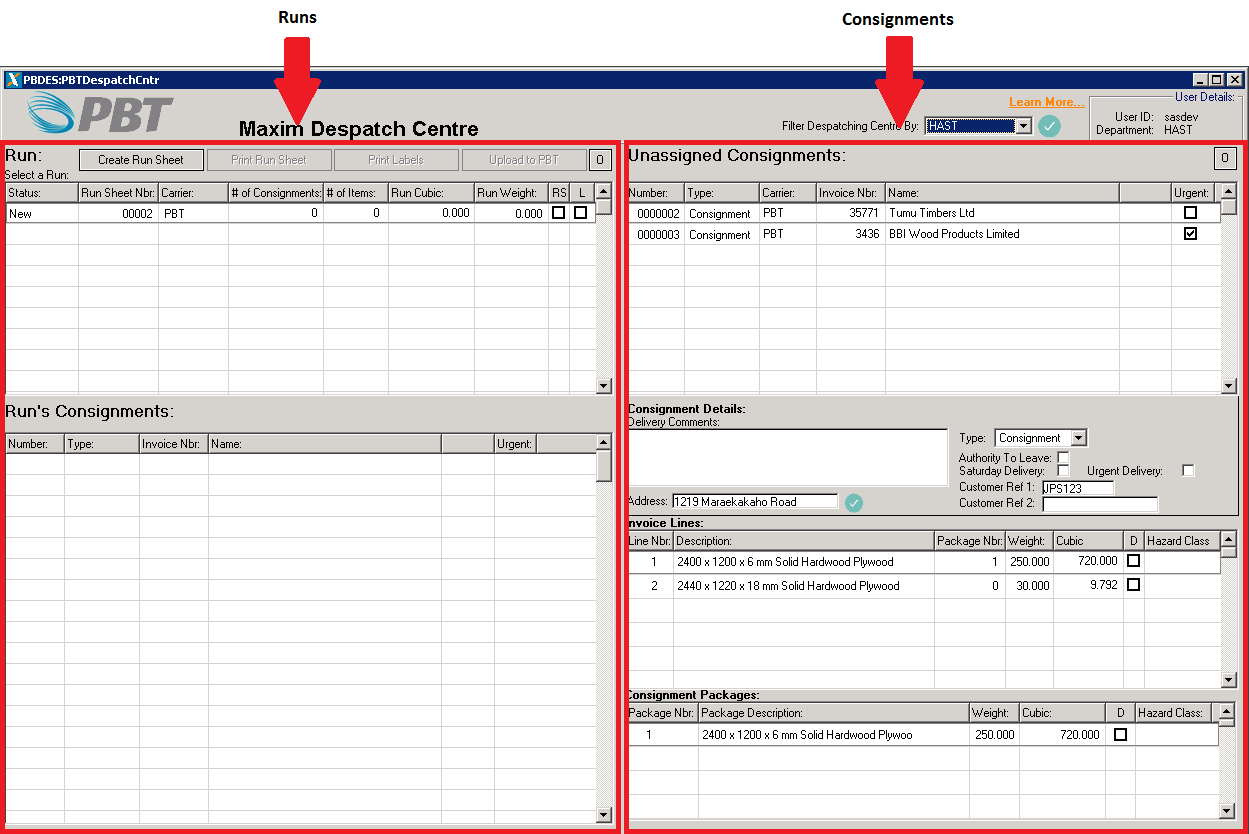Click the Run's Consignments scrollbar down arrow

pyautogui.click(x=603, y=815)
